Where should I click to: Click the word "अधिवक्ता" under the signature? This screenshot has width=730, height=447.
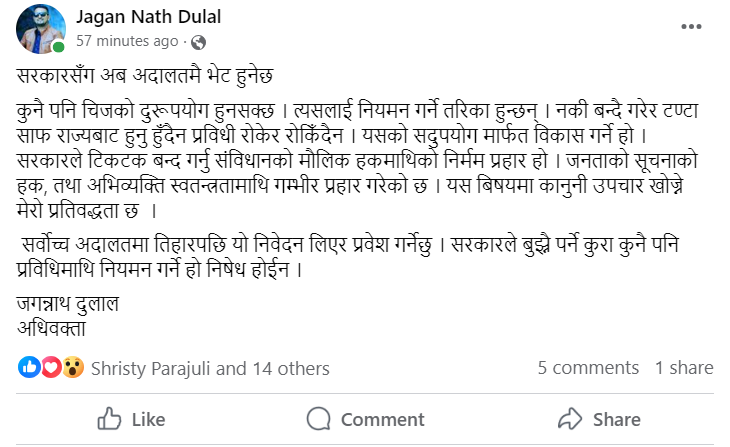click(50, 327)
